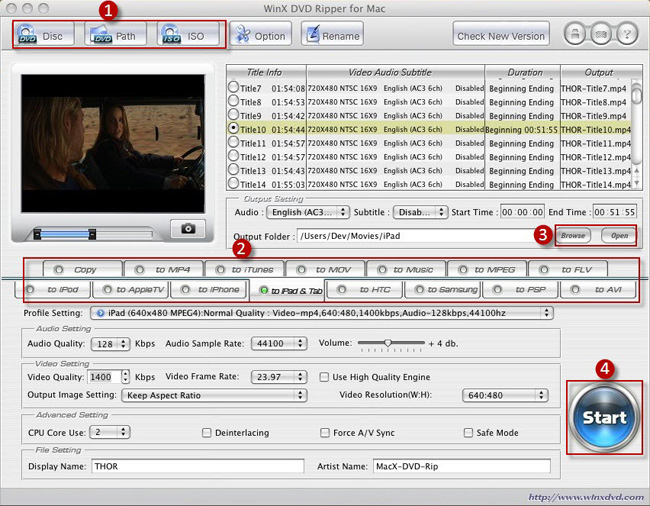Switch to the Copy tab
This screenshot has height=506, width=650.
coord(82,269)
